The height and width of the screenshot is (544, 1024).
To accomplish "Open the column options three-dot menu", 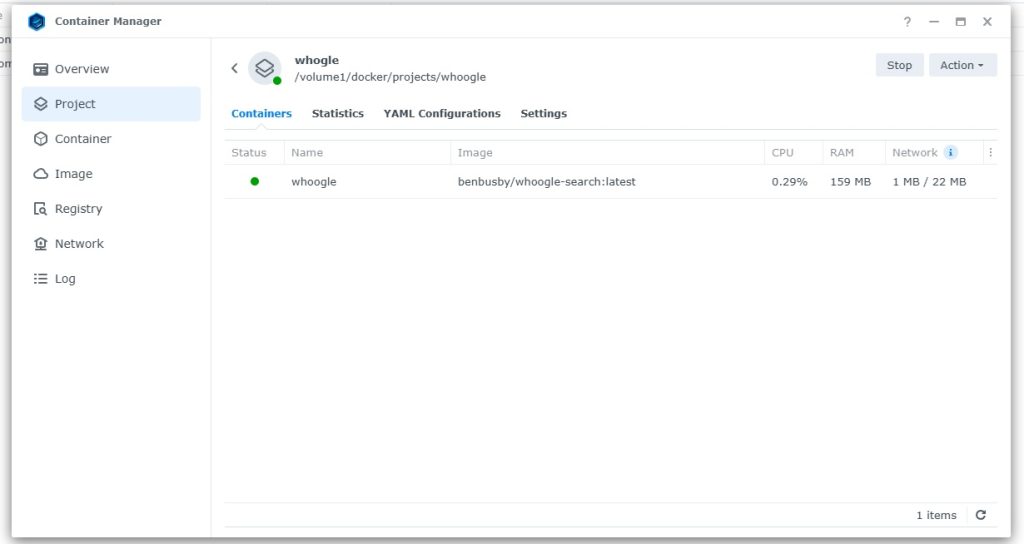I will point(990,153).
